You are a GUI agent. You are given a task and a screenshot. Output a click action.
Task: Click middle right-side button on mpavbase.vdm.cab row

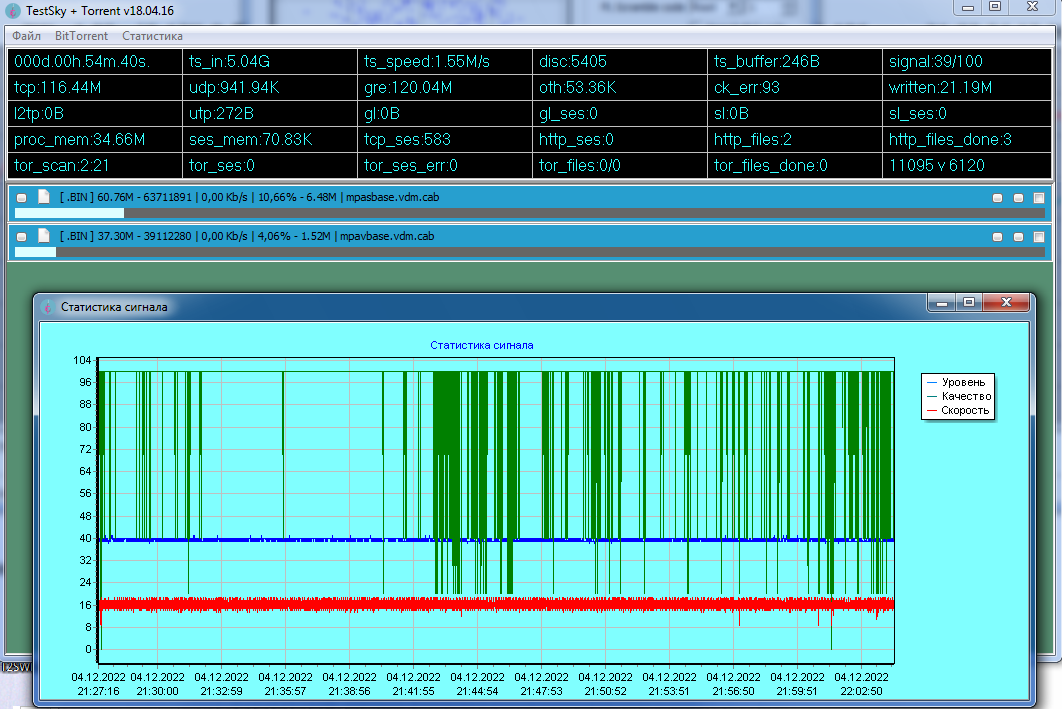[1018, 237]
